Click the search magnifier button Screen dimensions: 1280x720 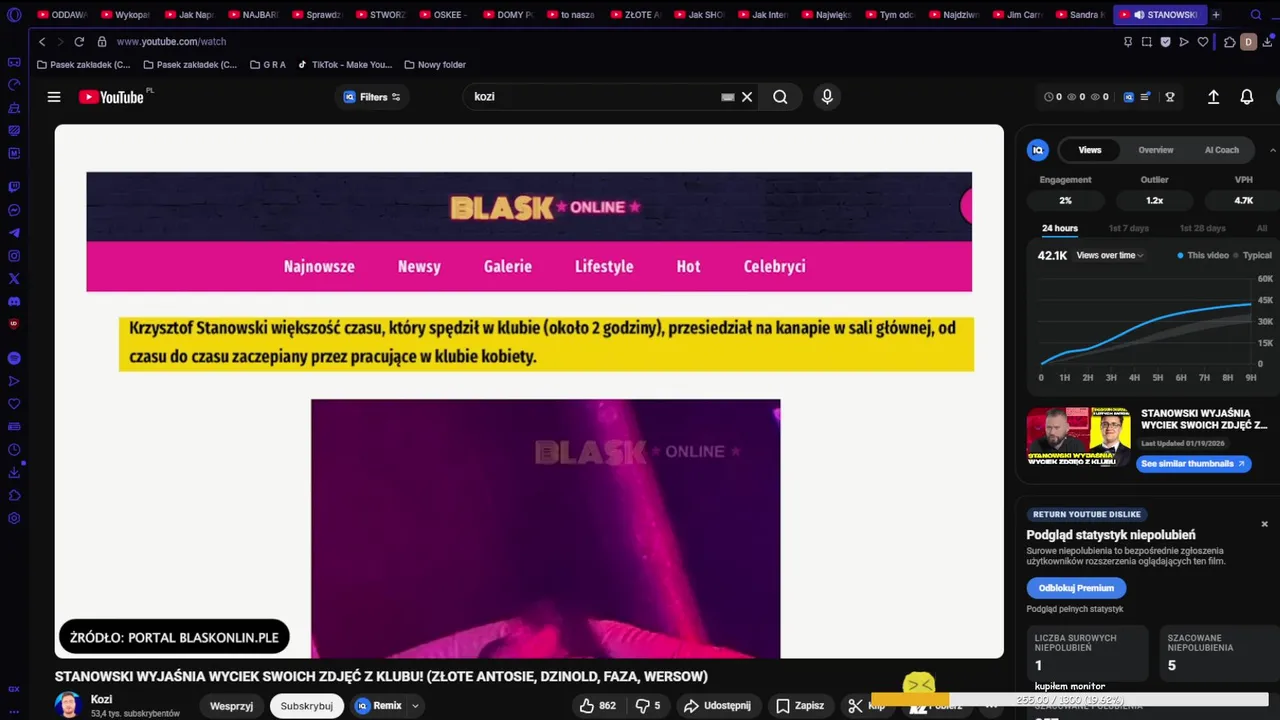click(x=780, y=97)
